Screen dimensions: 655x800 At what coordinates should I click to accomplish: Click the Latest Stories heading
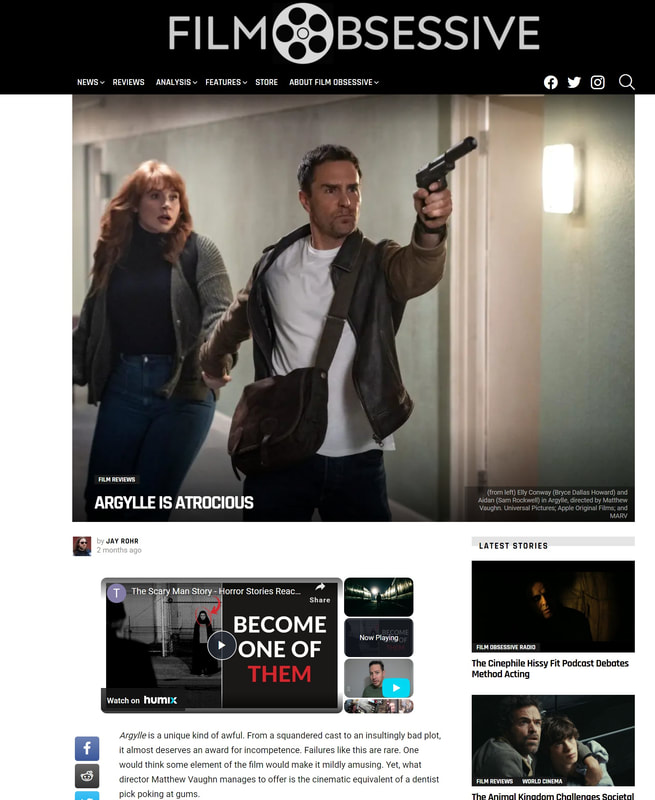click(x=513, y=545)
